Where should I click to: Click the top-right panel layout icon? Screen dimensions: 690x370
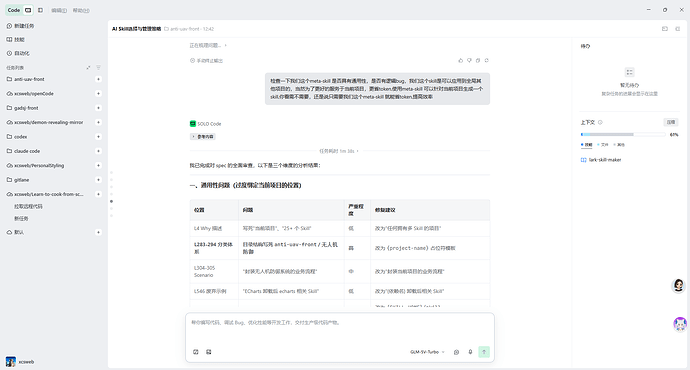point(664,29)
